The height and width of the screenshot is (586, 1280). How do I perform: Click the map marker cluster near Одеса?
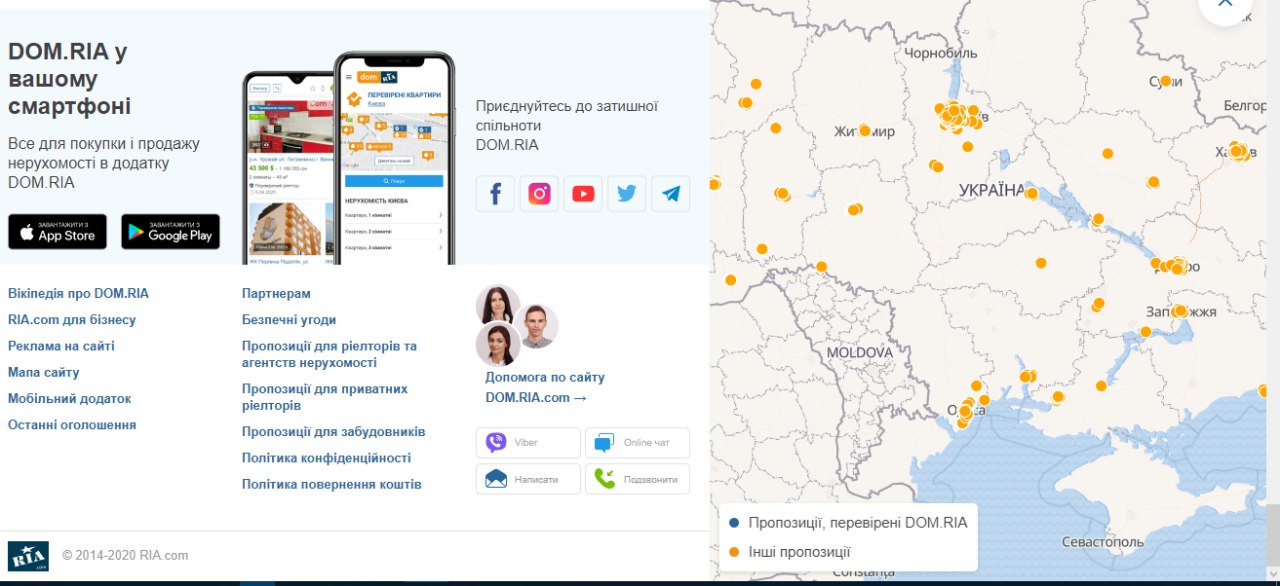[967, 410]
